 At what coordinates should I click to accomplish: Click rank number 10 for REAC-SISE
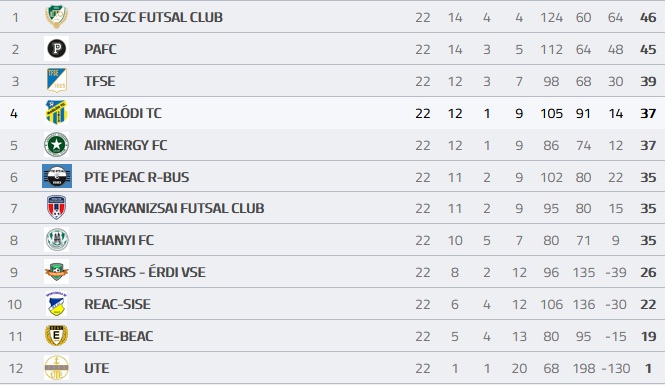(14, 304)
